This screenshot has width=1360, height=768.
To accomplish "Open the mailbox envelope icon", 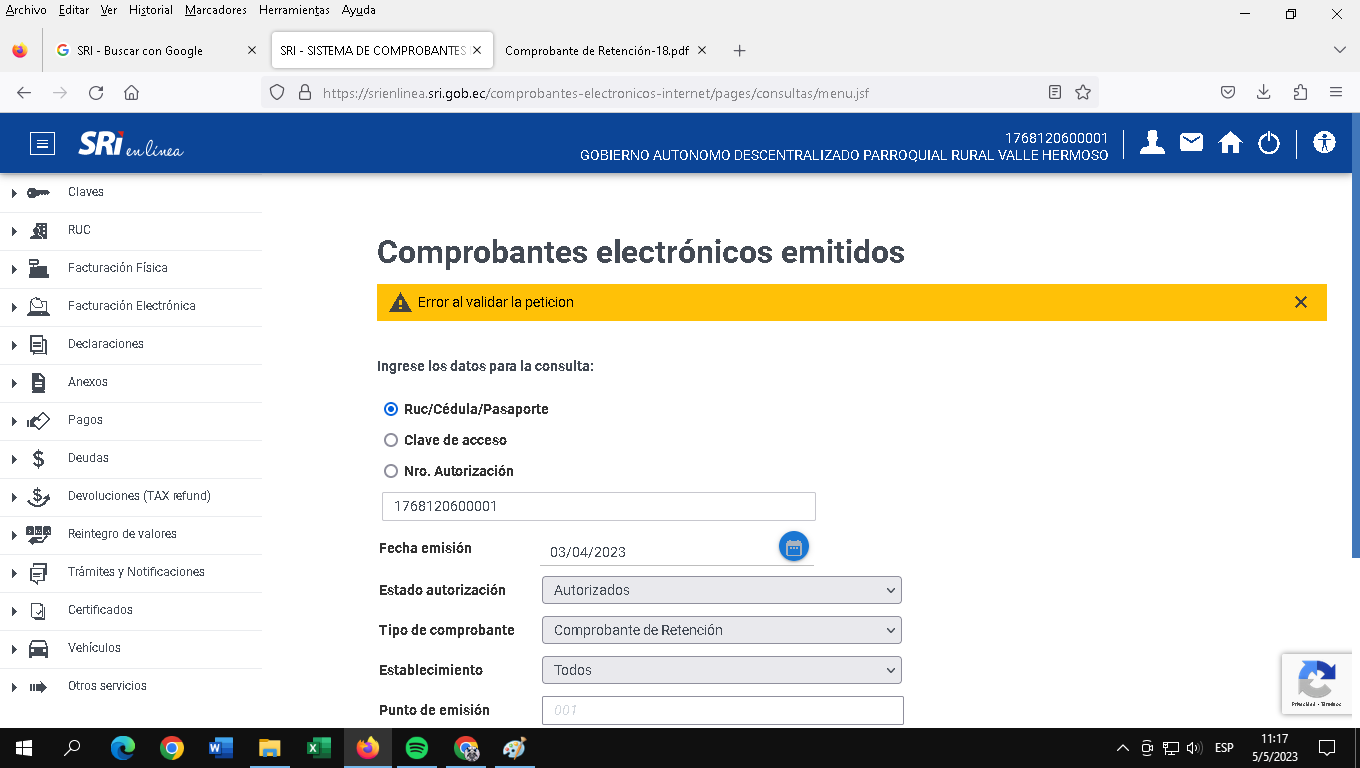I will pyautogui.click(x=1191, y=143).
